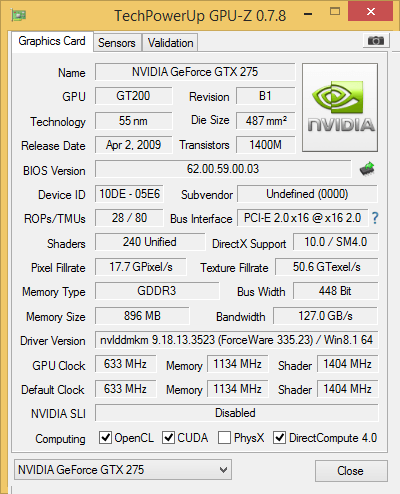400x494 pixels.
Task: Open the Validation tab
Action: [x=170, y=43]
